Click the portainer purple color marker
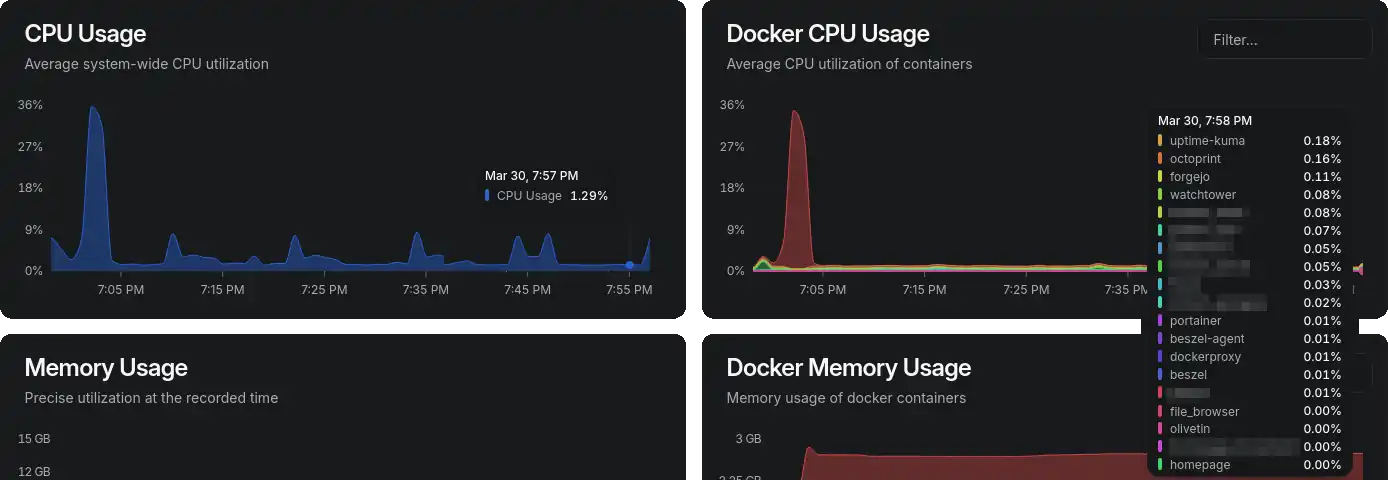 click(1160, 321)
